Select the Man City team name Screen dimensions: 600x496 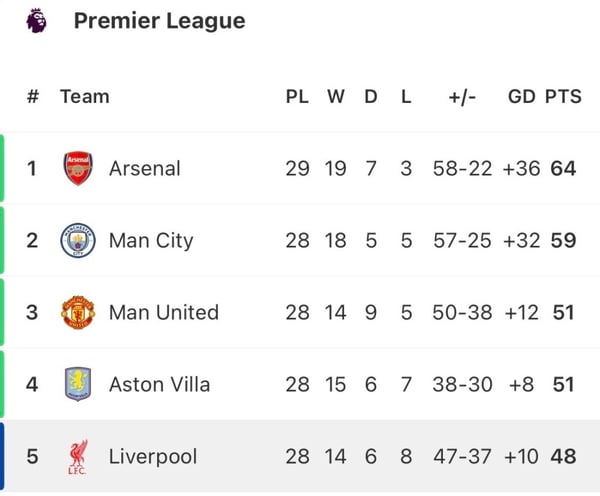(151, 240)
